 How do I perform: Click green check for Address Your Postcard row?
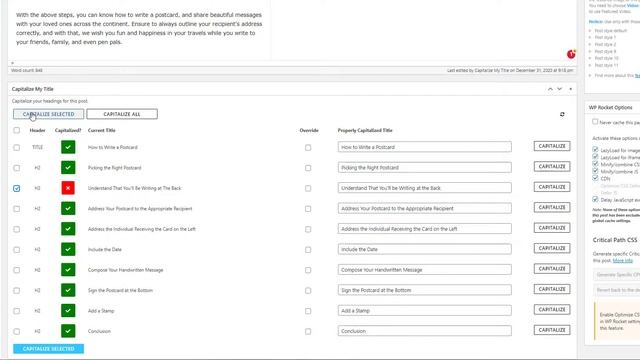point(68,208)
